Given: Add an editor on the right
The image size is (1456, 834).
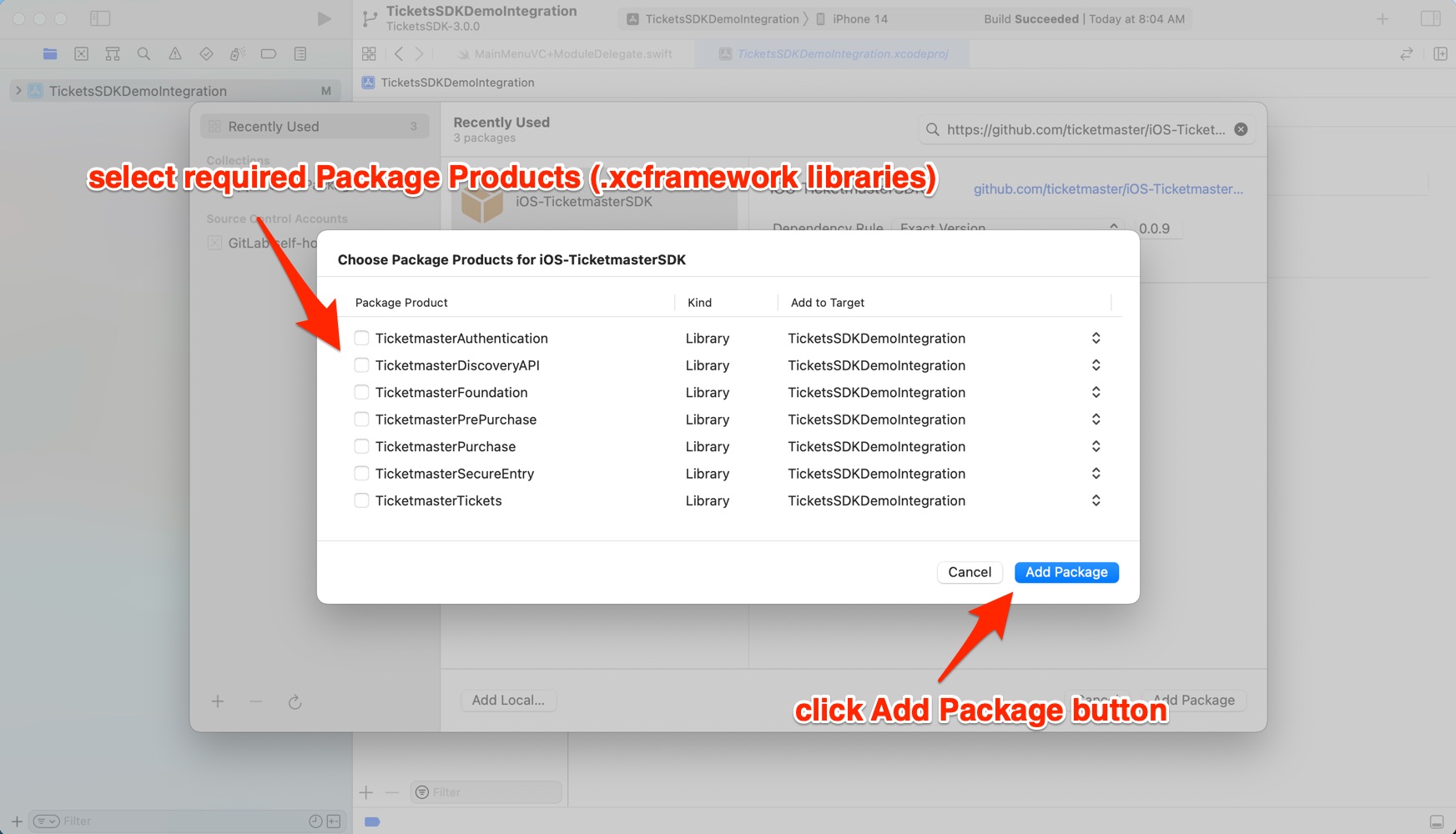Looking at the screenshot, I should coord(1440,53).
